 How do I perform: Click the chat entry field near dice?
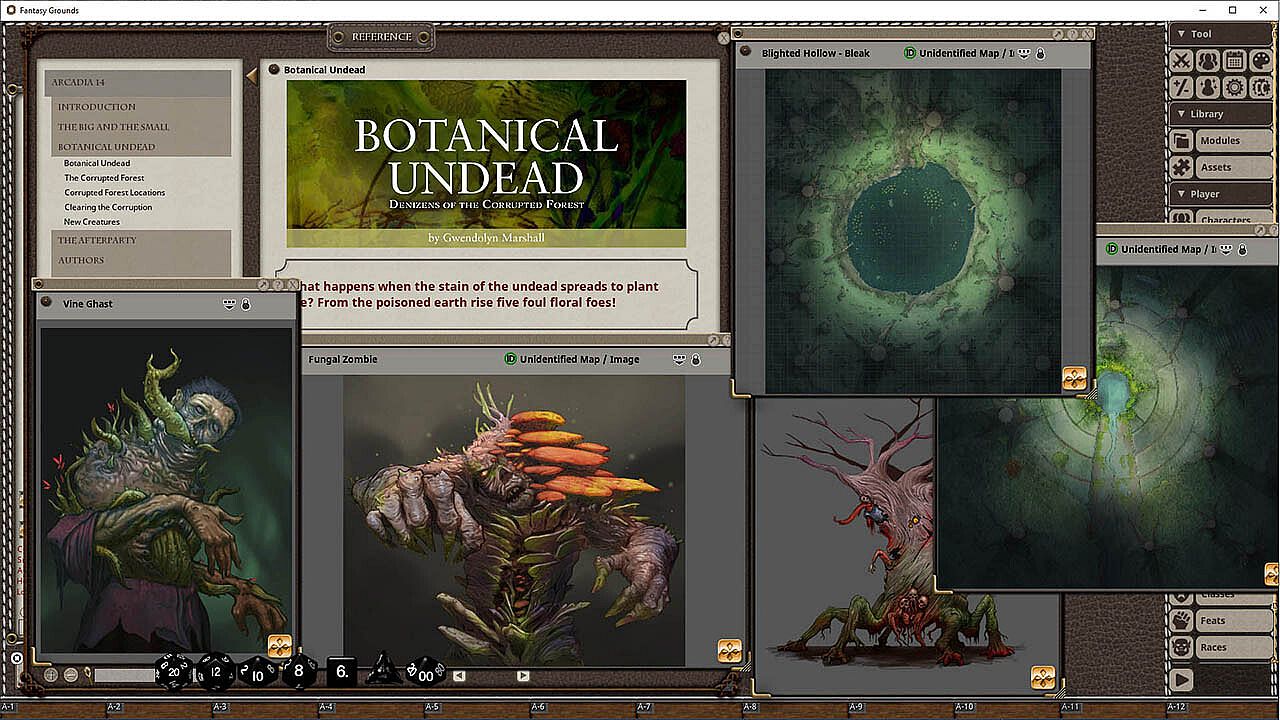[124, 676]
